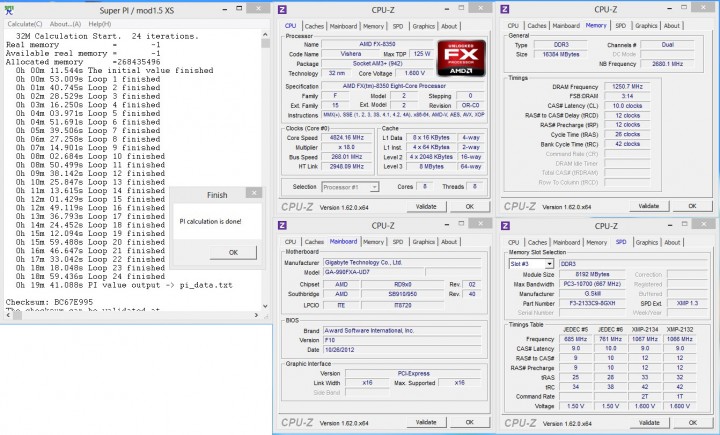The height and width of the screenshot is (435, 720).
Task: Open Memory tab in bottom-right SPD window
Action: tap(596, 242)
